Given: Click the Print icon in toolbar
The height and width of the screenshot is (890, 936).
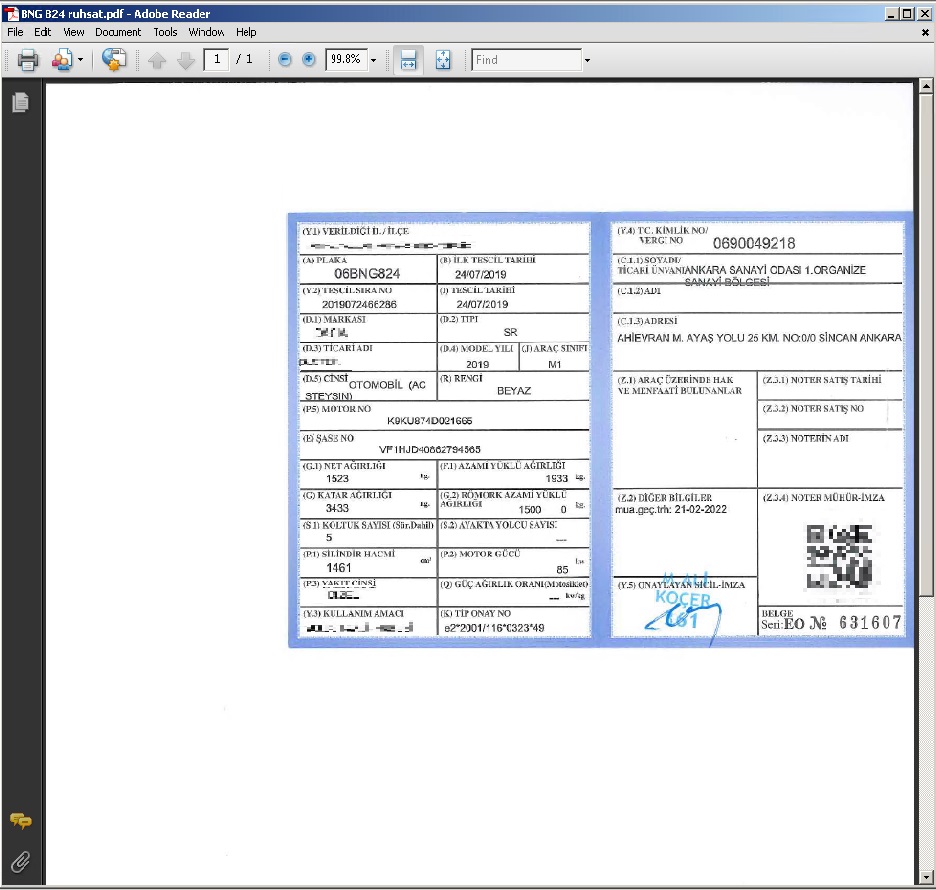Looking at the screenshot, I should 27,60.
